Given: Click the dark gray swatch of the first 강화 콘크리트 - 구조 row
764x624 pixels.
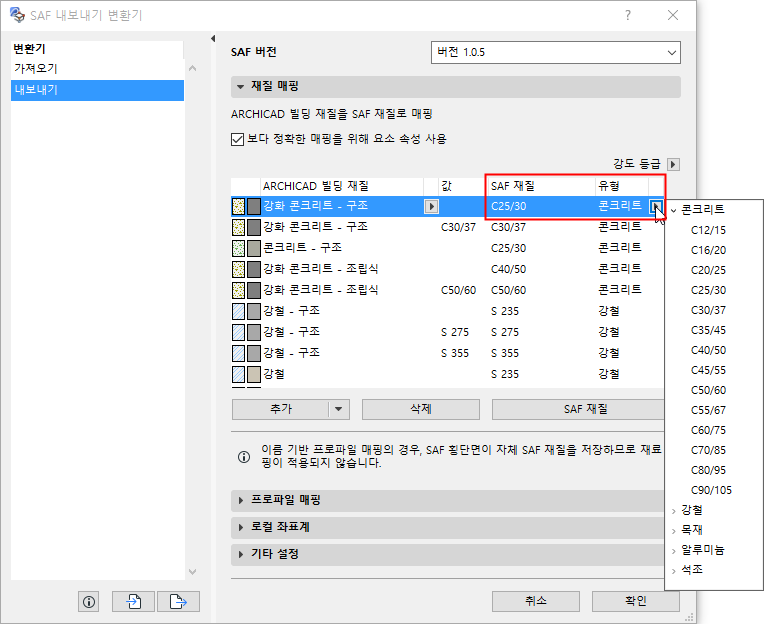Looking at the screenshot, I should [254, 207].
